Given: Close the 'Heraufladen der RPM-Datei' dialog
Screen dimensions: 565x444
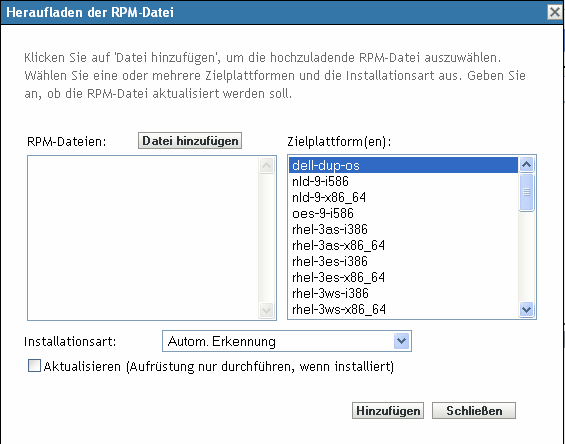Looking at the screenshot, I should [x=555, y=12].
